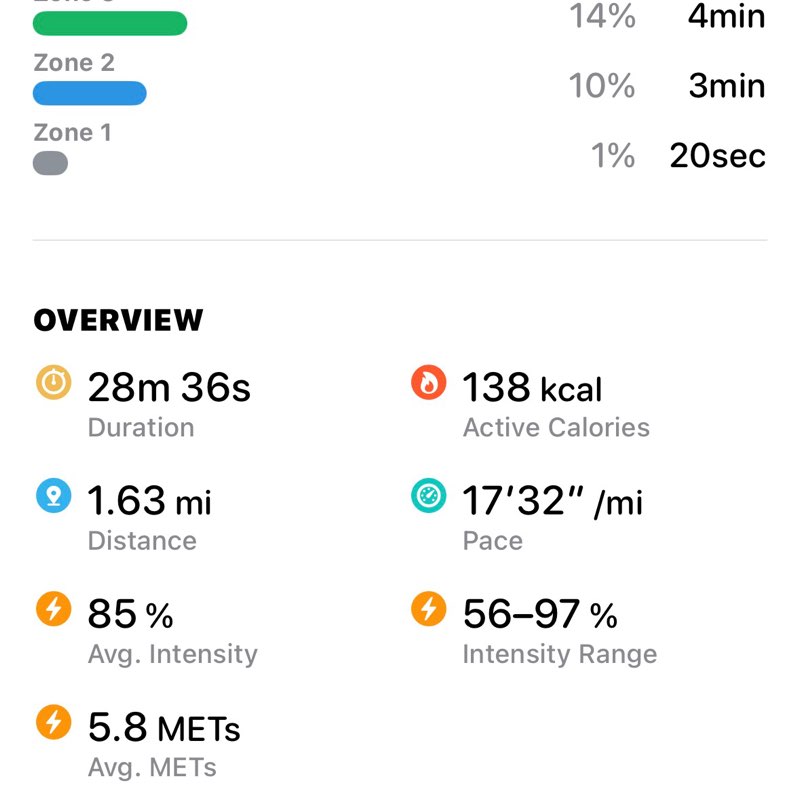Tap the OVERVIEW section heading
Screen dimensions: 800x801
[x=118, y=320]
